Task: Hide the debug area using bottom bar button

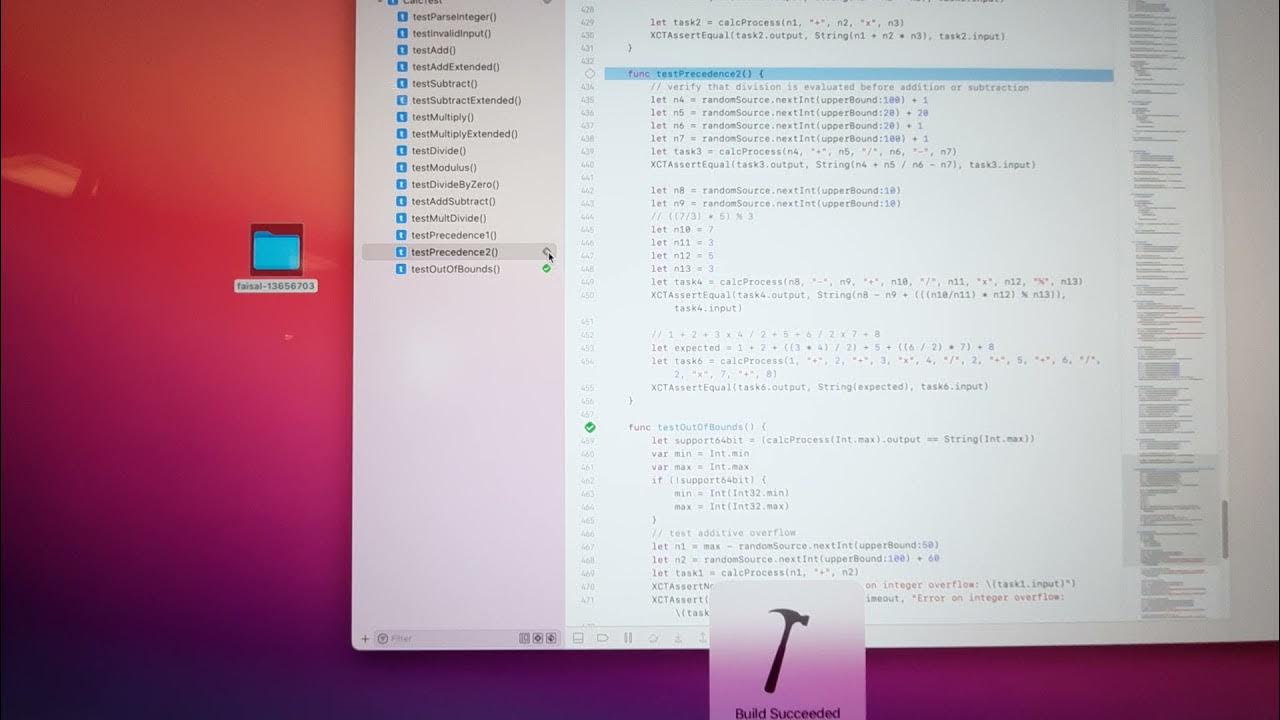Action: pyautogui.click(x=577, y=637)
